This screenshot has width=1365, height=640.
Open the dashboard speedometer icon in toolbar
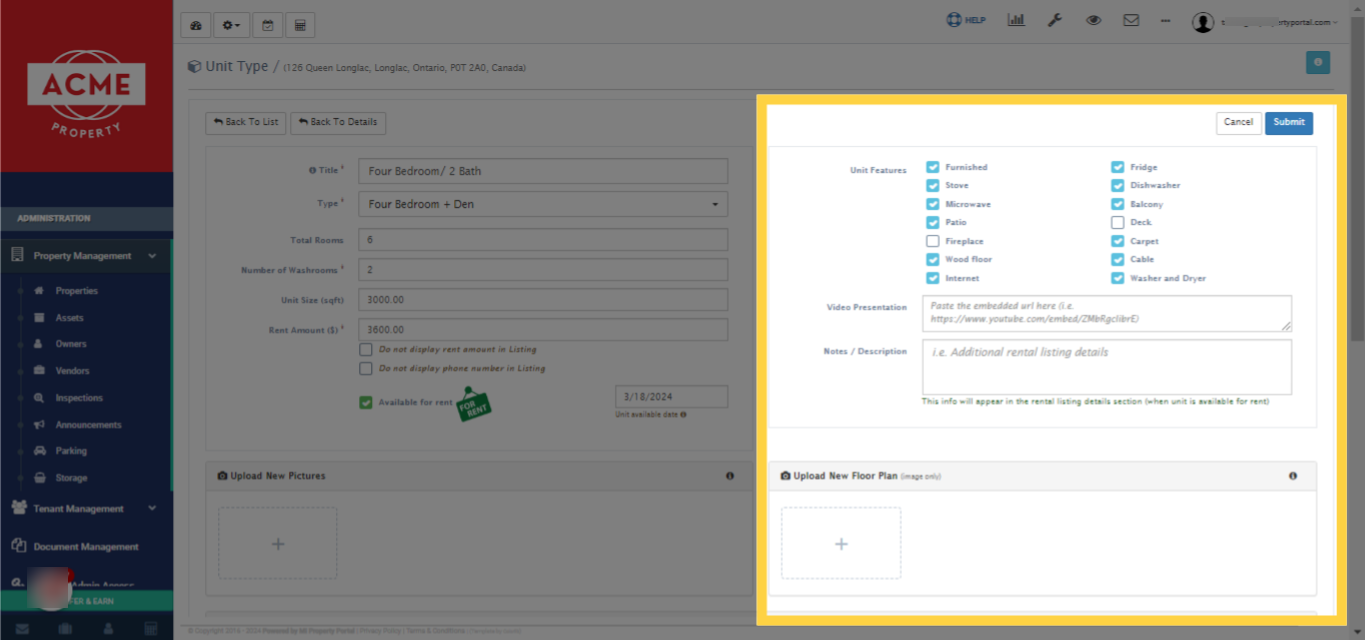195,25
